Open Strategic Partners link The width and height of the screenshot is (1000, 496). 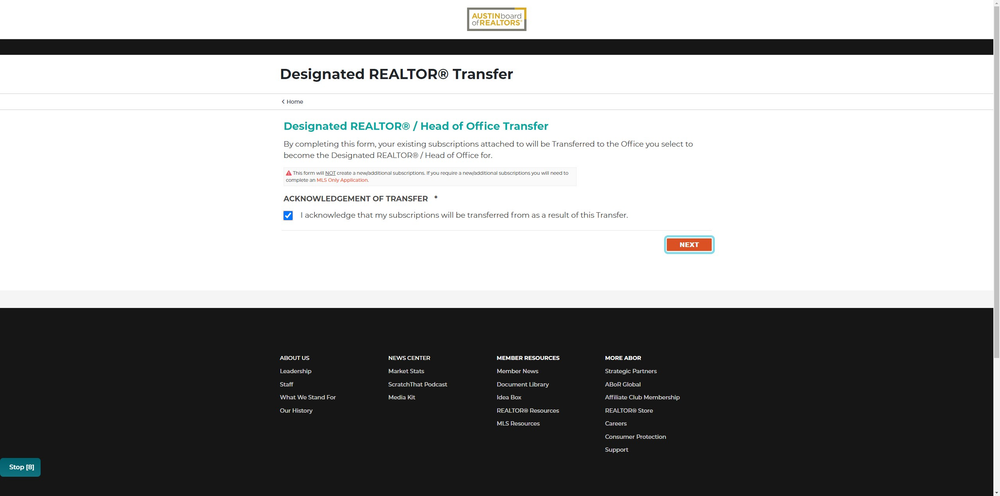(x=631, y=371)
